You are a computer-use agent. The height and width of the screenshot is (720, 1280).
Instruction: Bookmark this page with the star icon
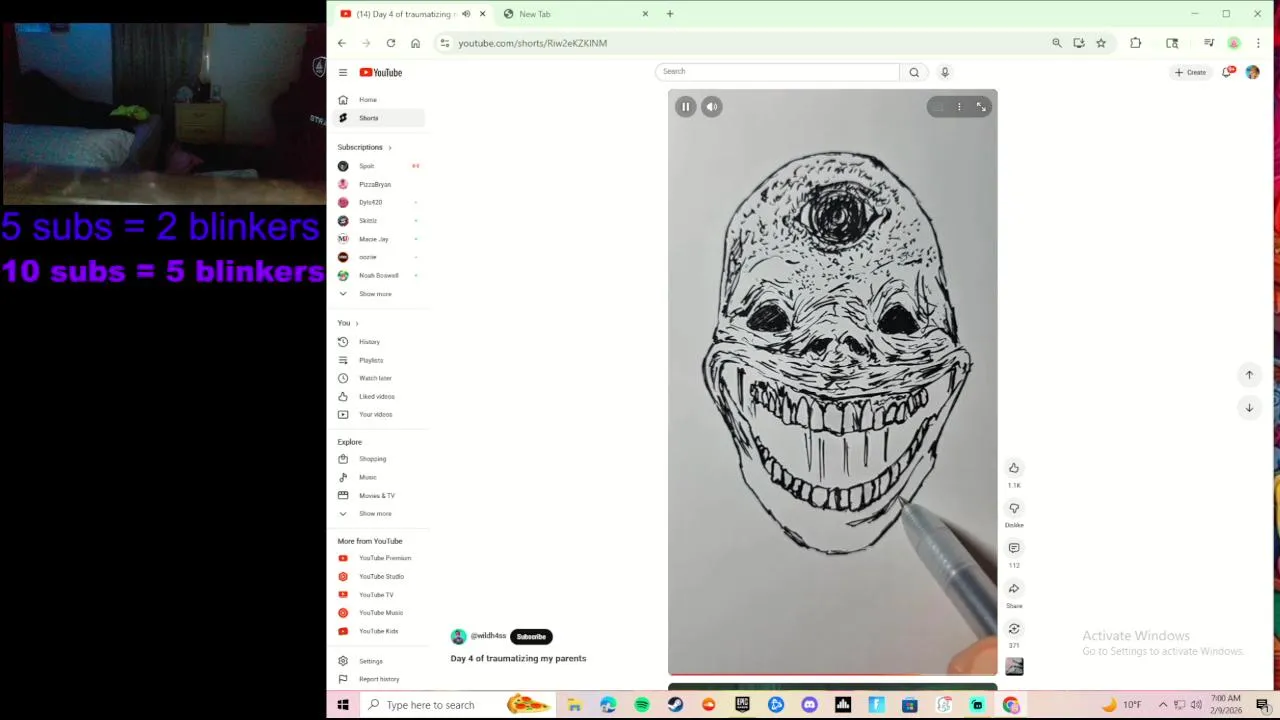click(x=1101, y=43)
